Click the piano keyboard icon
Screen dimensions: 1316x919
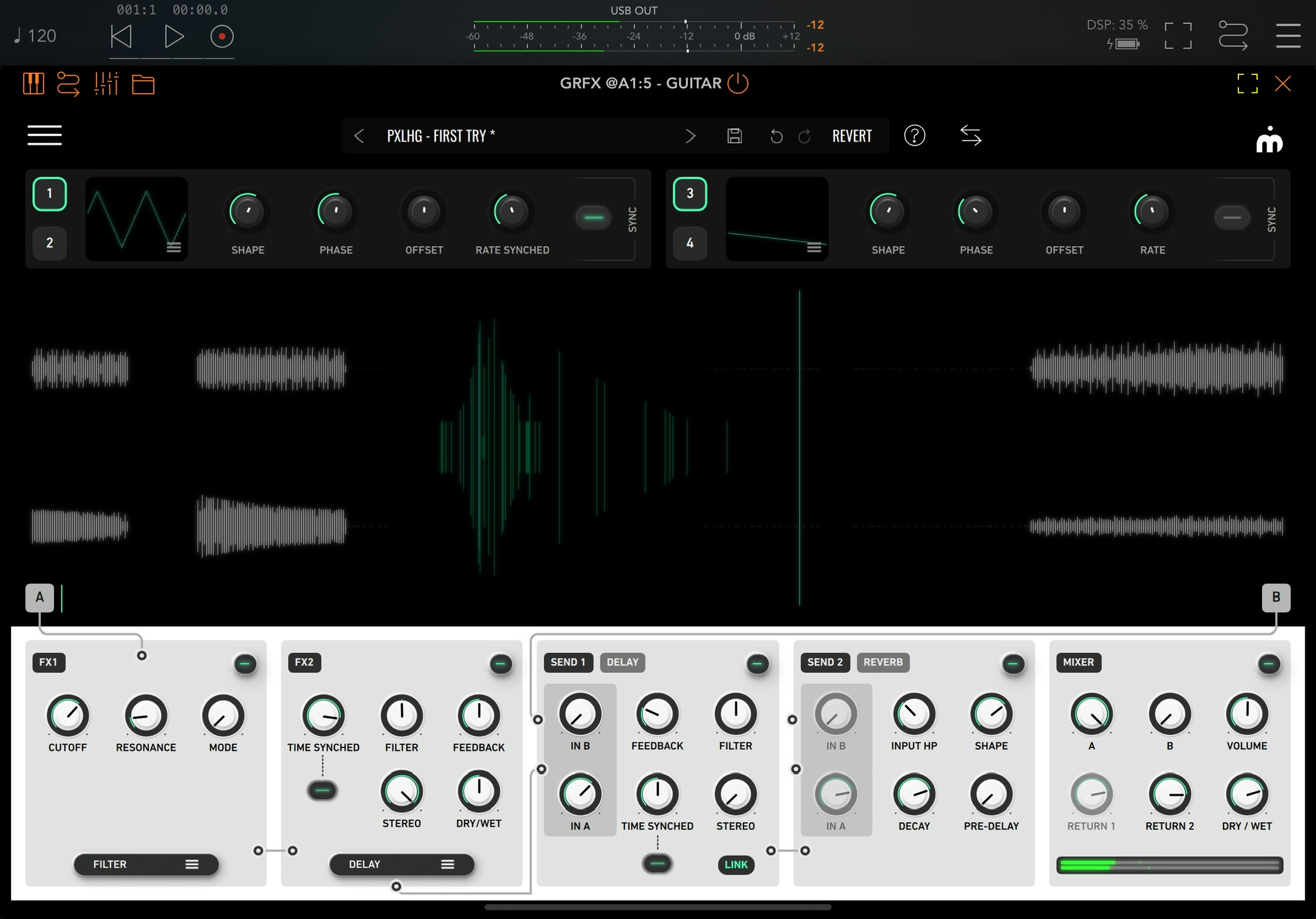tap(33, 83)
